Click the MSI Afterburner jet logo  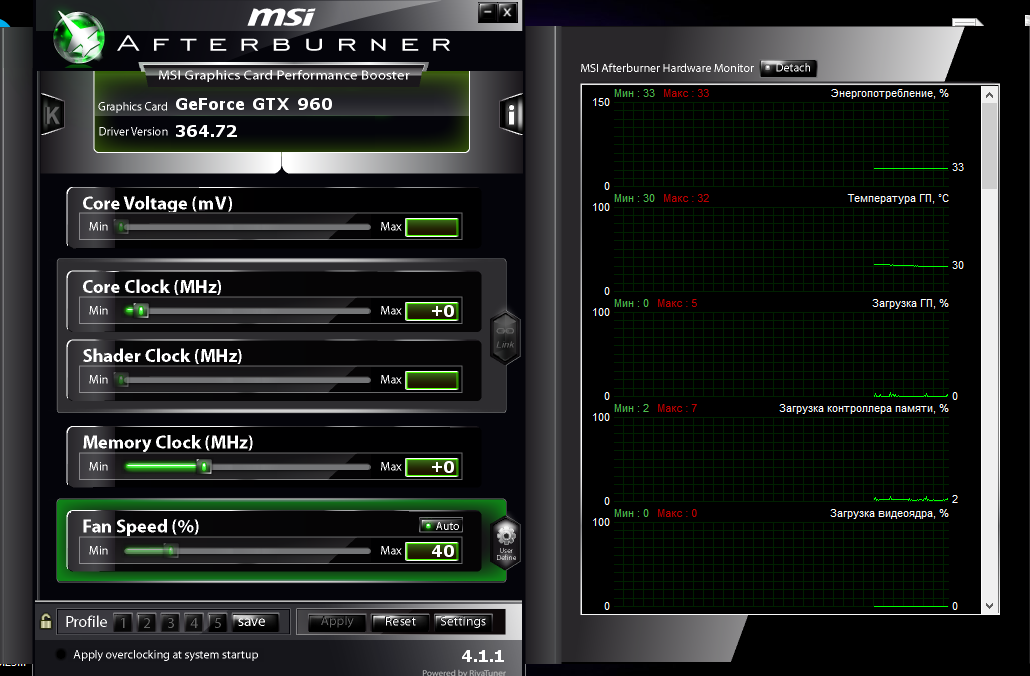click(x=79, y=37)
